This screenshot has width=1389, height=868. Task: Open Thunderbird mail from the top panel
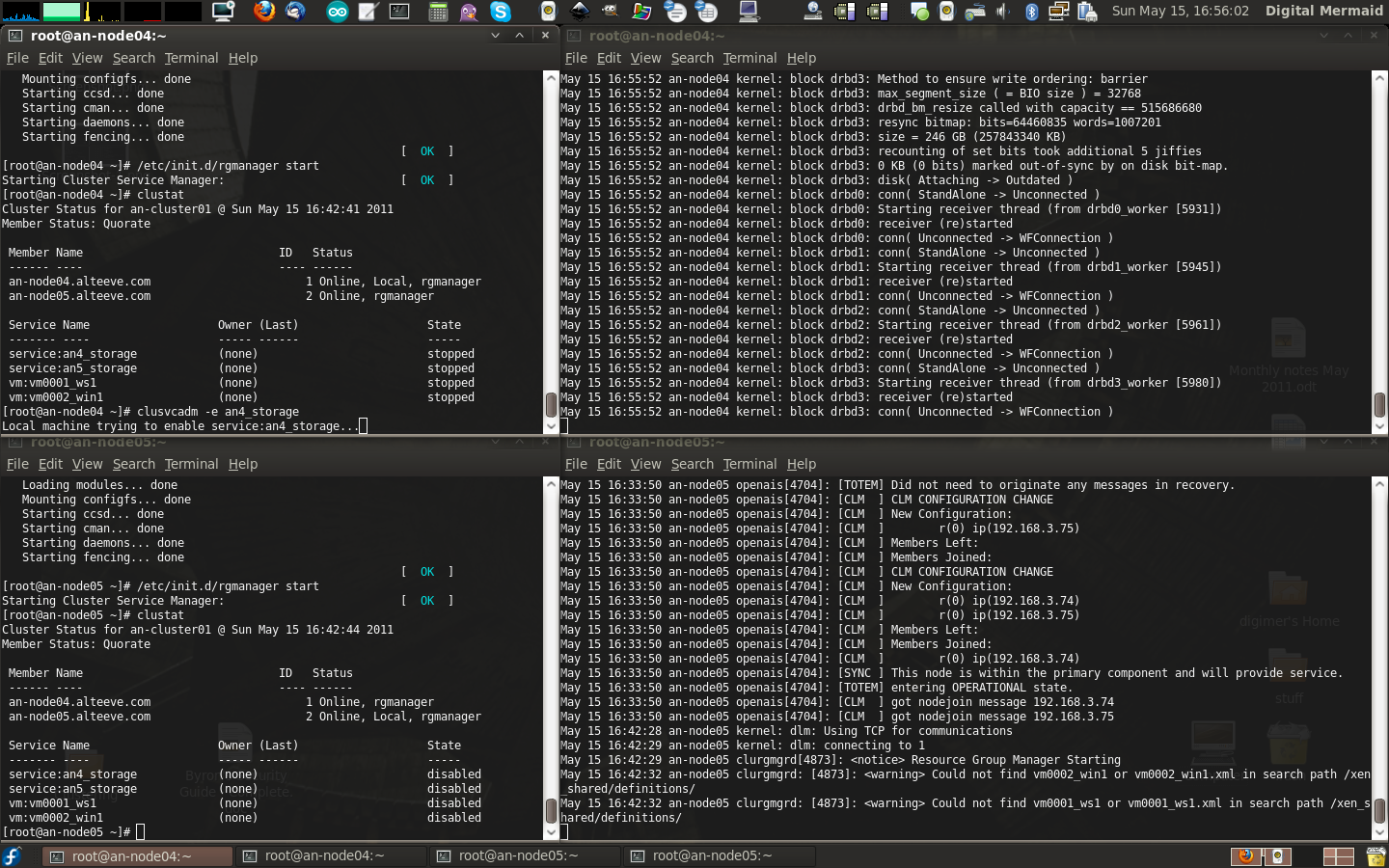pyautogui.click(x=295, y=12)
